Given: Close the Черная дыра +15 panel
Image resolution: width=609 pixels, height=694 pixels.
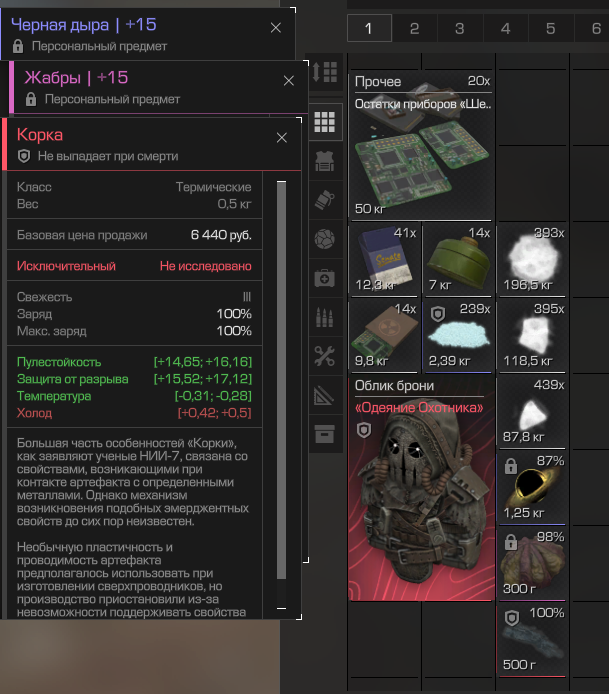Looking at the screenshot, I should tap(276, 27).
